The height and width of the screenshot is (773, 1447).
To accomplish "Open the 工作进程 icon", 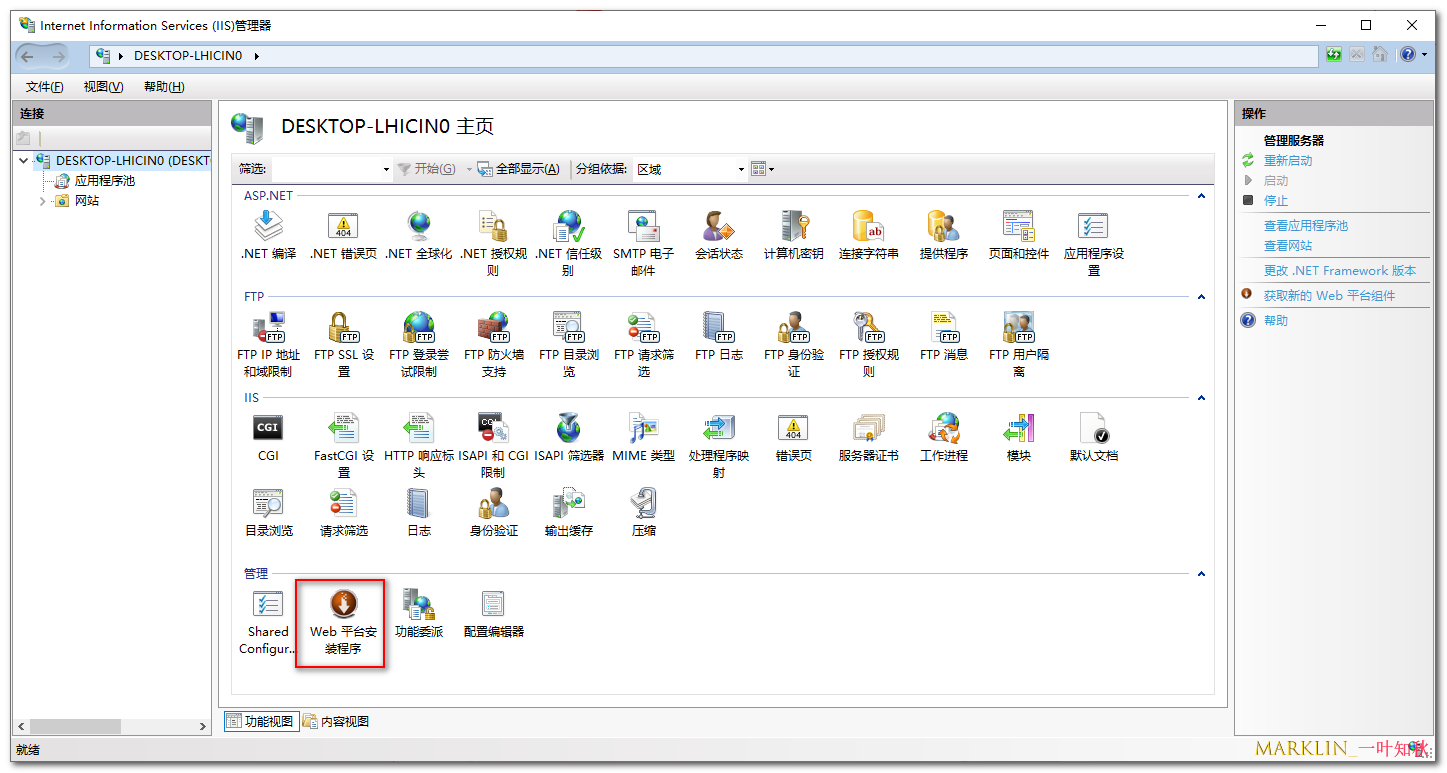I will (943, 428).
